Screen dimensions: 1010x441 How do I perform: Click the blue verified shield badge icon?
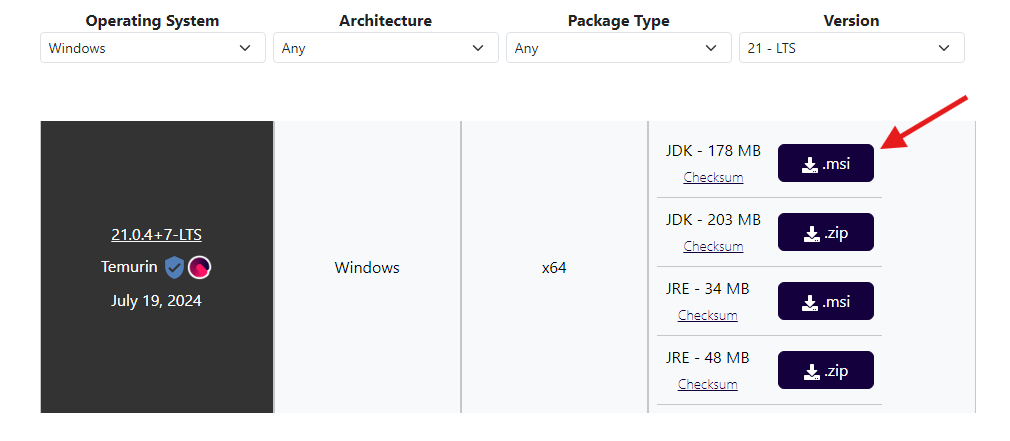click(175, 267)
